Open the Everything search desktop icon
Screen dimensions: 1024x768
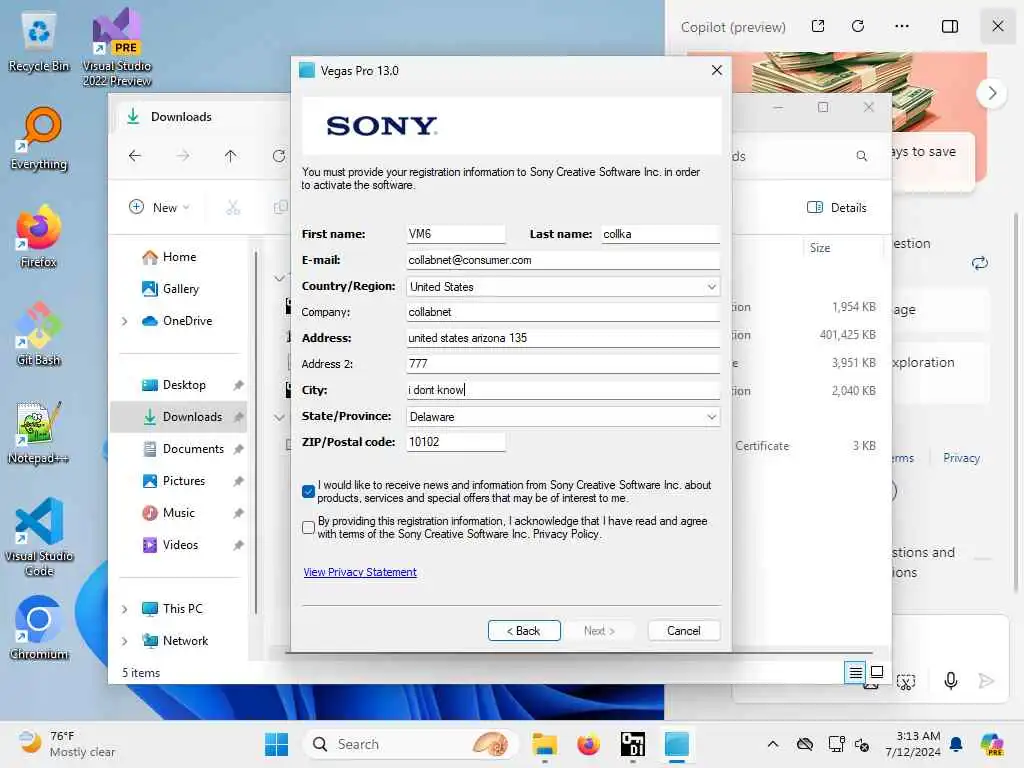point(39,138)
